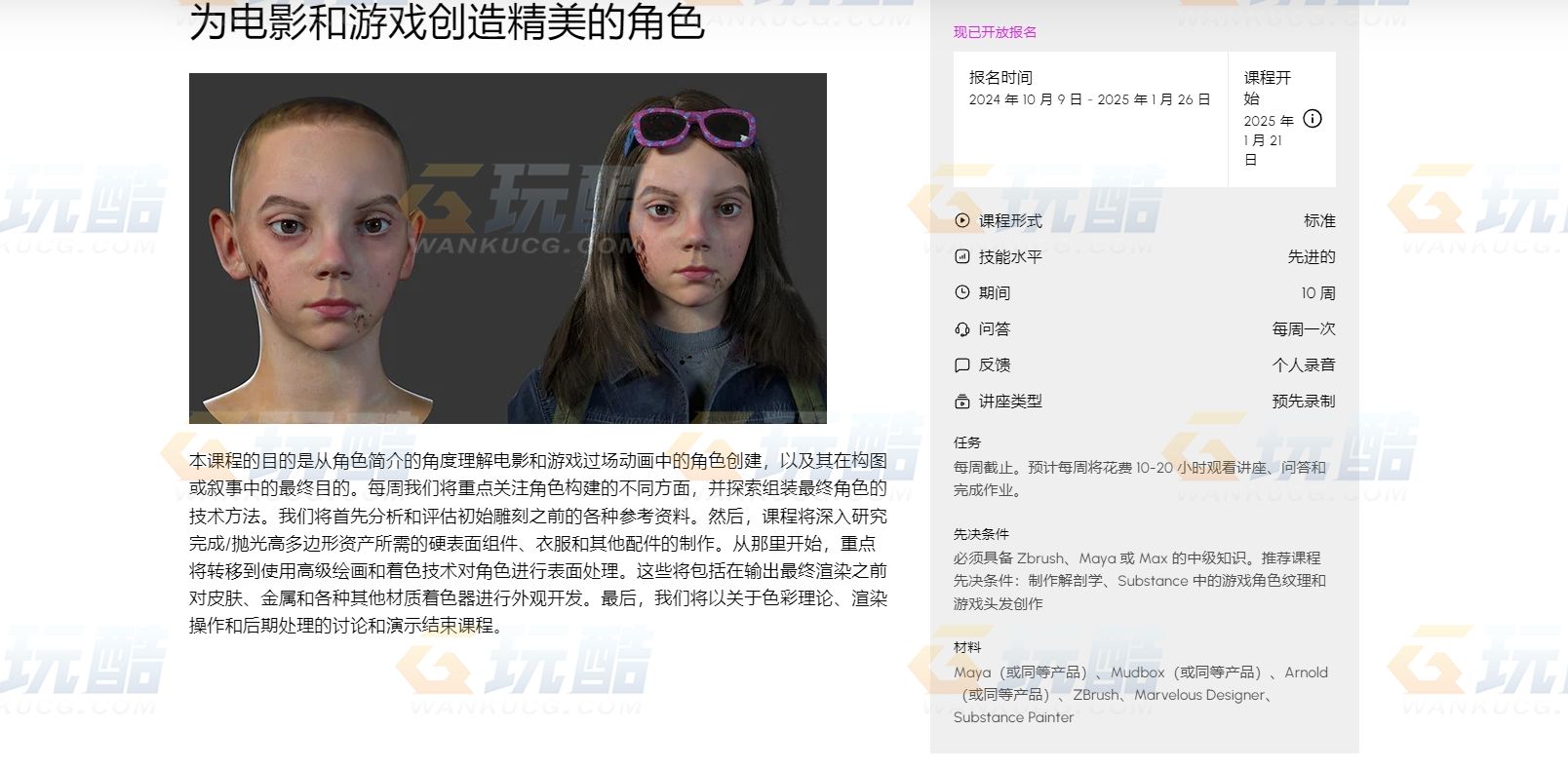Screen dimensions: 1568x768
Task: Click the 预先录制 lecture type value
Action: point(1304,402)
